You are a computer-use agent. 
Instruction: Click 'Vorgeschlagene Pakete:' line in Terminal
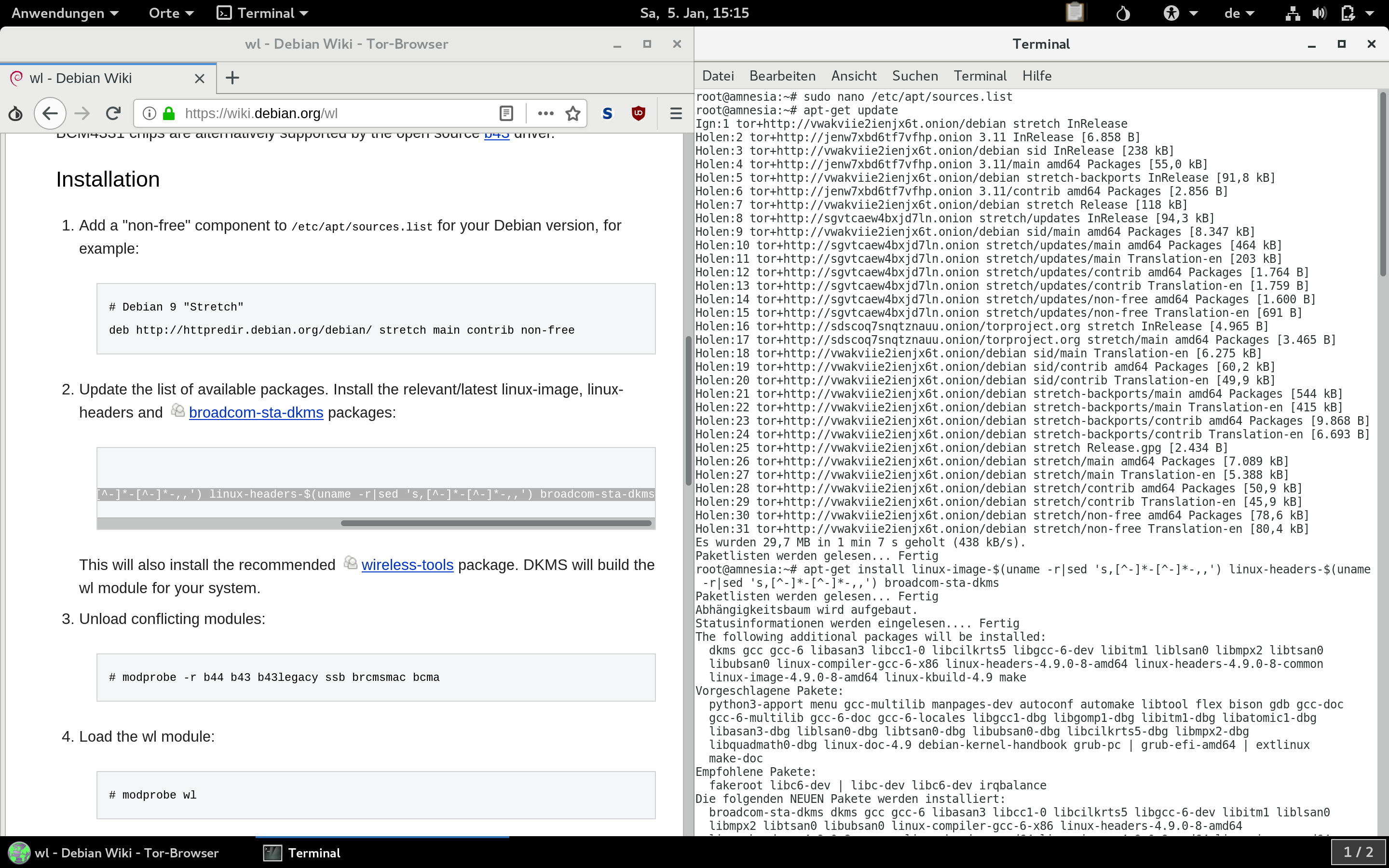769,691
